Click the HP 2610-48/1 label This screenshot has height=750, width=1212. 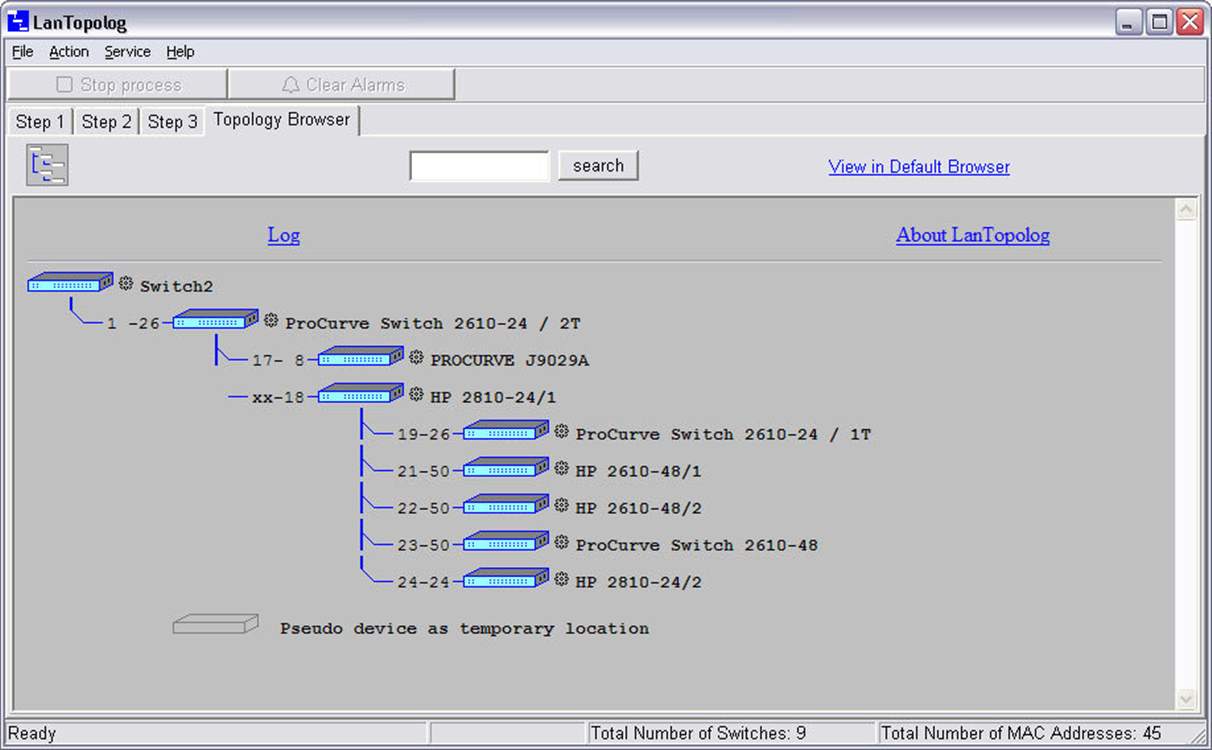639,472
